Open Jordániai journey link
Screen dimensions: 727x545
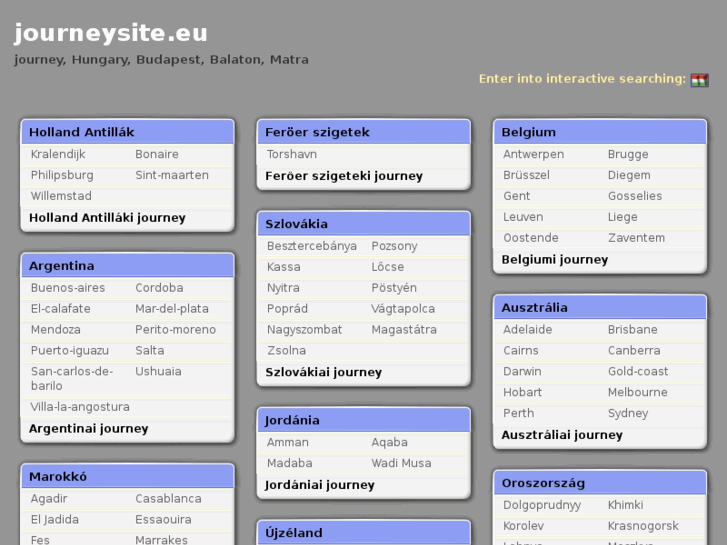coord(320,485)
